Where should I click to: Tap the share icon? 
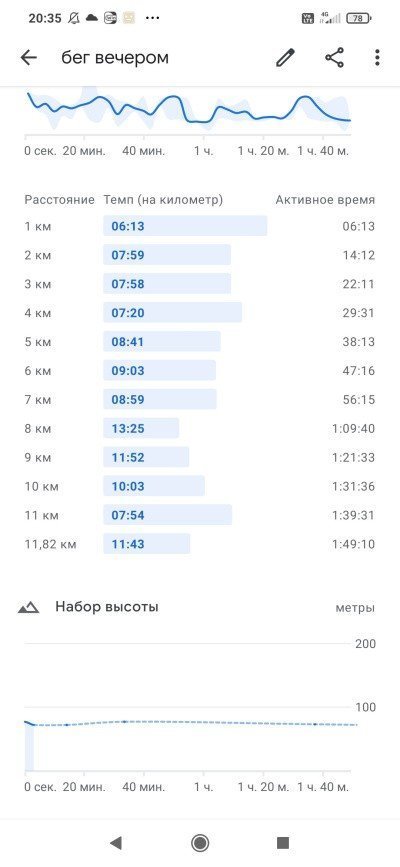pos(334,58)
